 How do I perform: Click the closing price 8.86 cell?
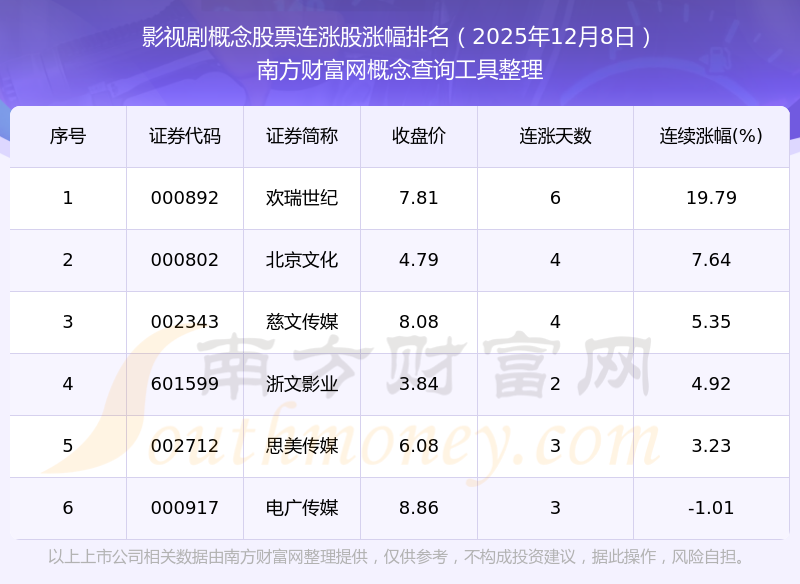[419, 508]
